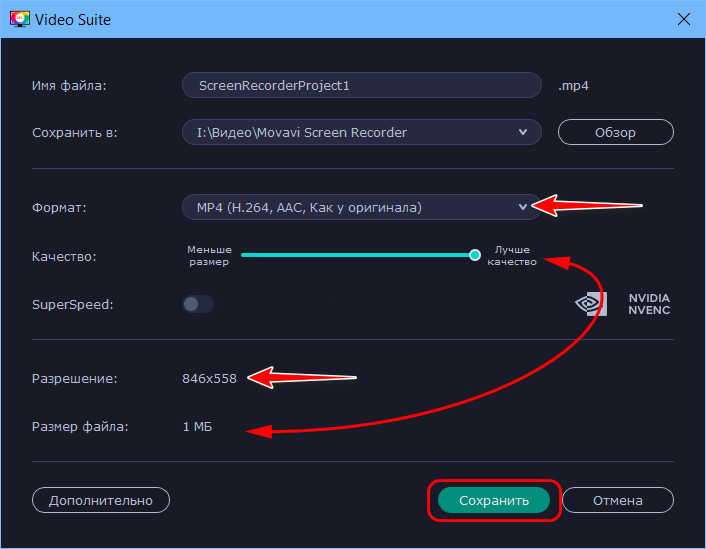
Task: Click the Отмена cancel button
Action: (618, 500)
